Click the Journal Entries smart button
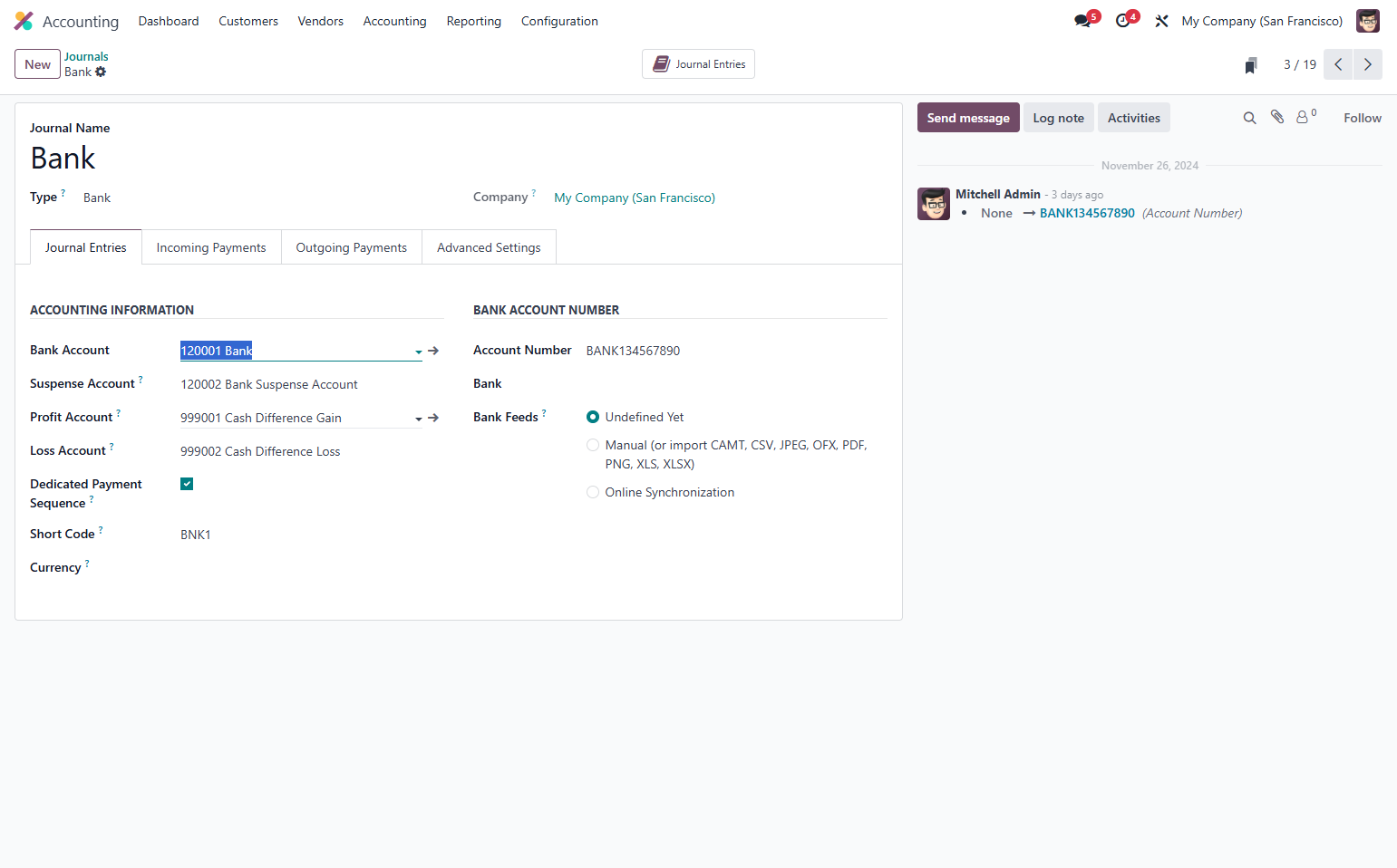This screenshot has width=1397, height=868. (x=698, y=64)
